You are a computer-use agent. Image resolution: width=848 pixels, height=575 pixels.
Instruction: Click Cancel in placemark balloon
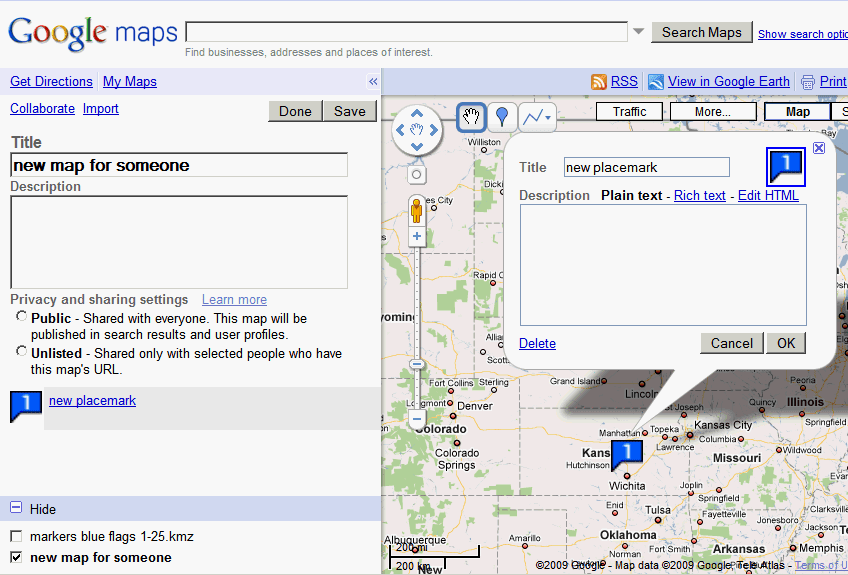tap(731, 343)
